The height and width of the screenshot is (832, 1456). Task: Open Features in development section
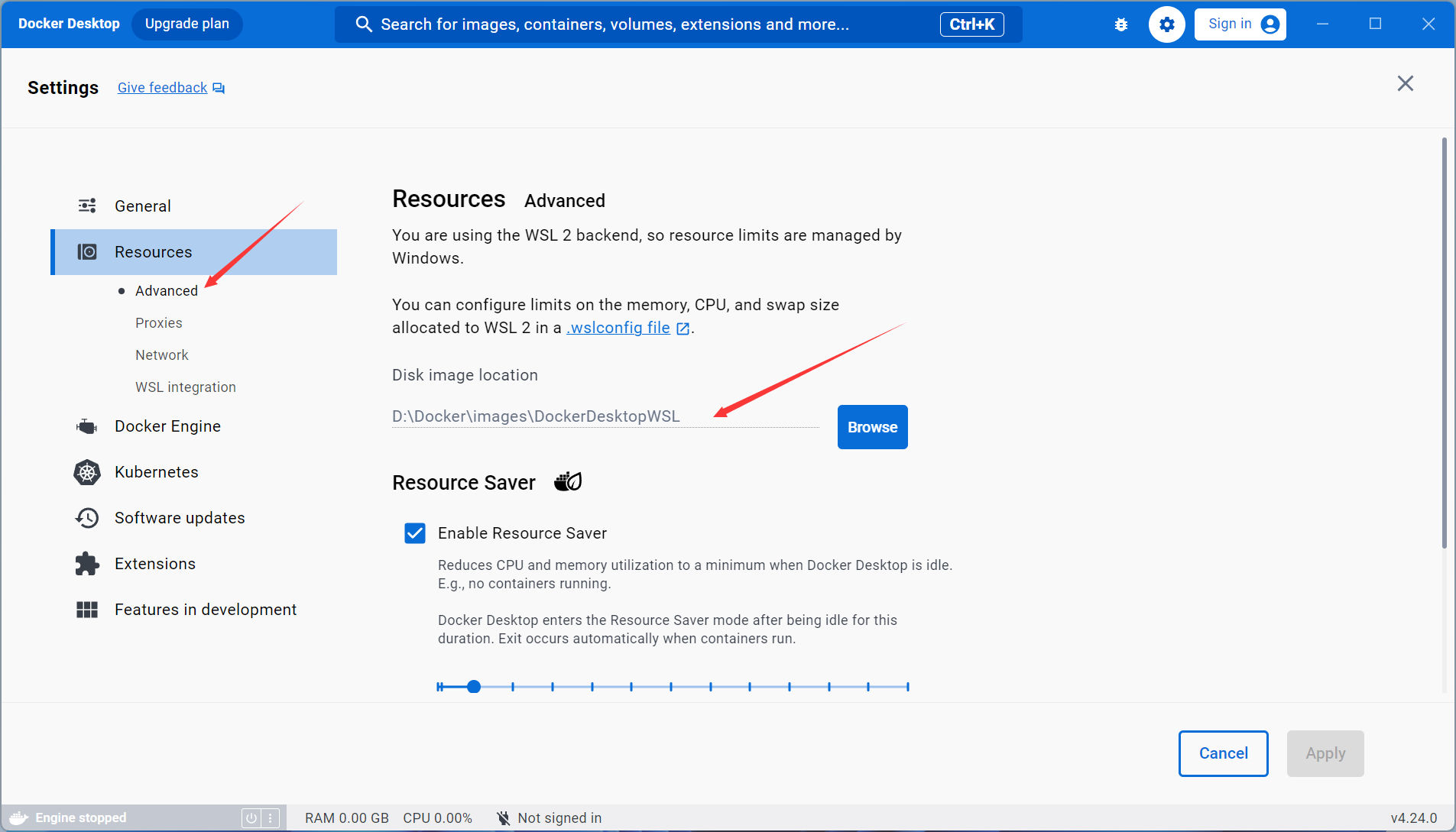(193, 610)
